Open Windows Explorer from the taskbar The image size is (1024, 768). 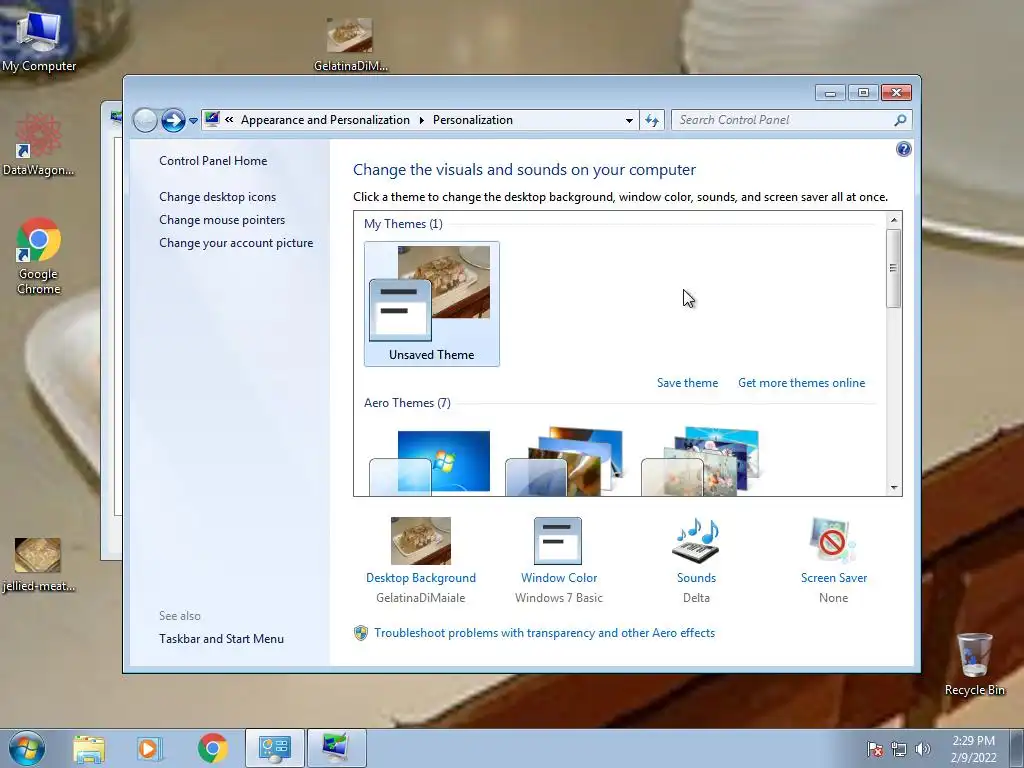click(x=89, y=749)
